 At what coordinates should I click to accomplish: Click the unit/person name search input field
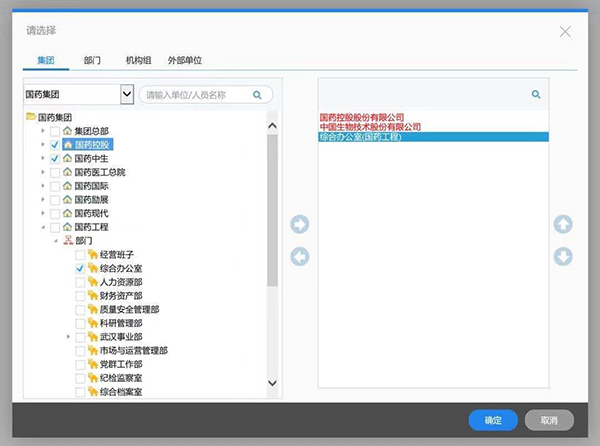(x=206, y=95)
